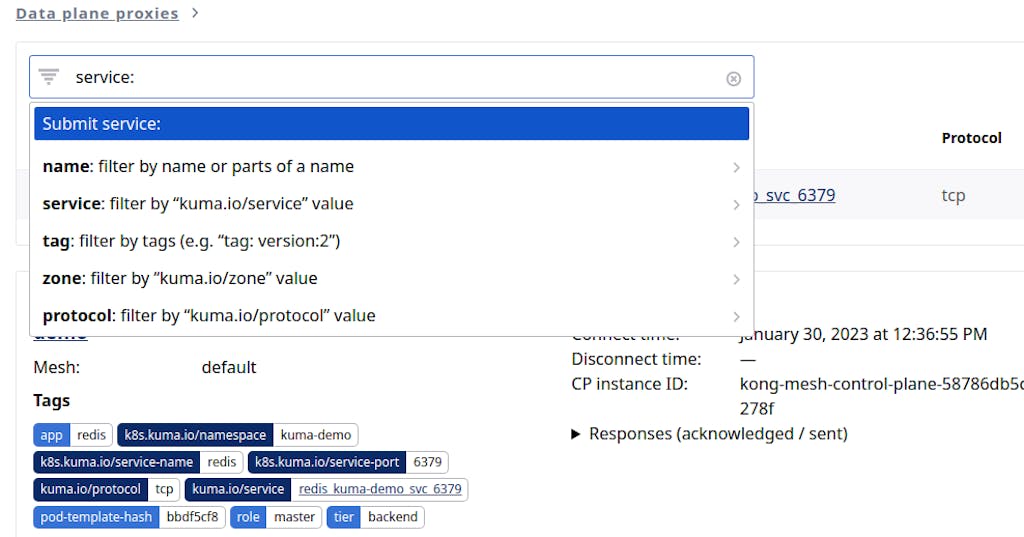Click the Submit service: option

[391, 124]
